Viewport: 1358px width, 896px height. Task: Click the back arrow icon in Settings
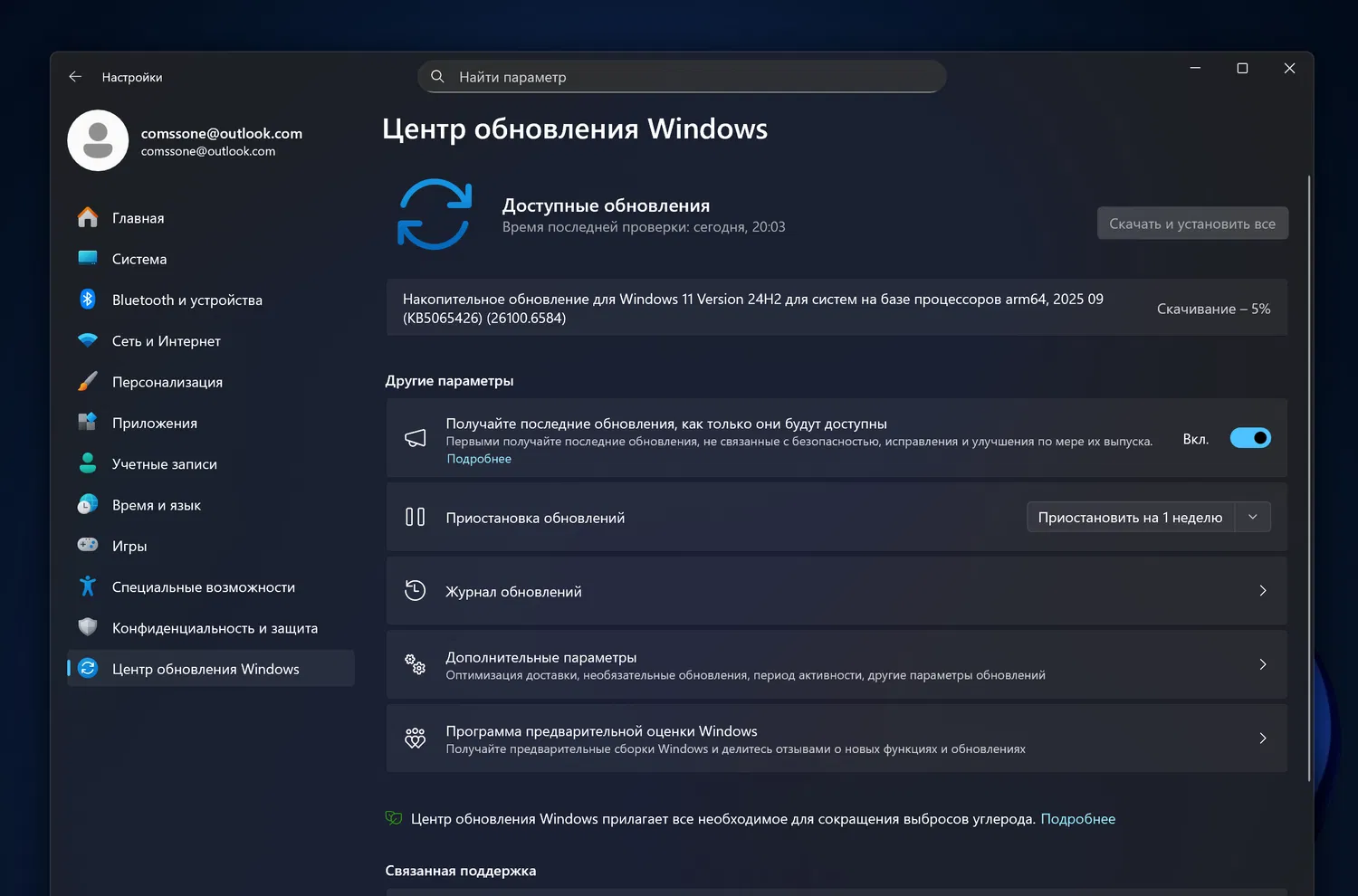coord(75,77)
